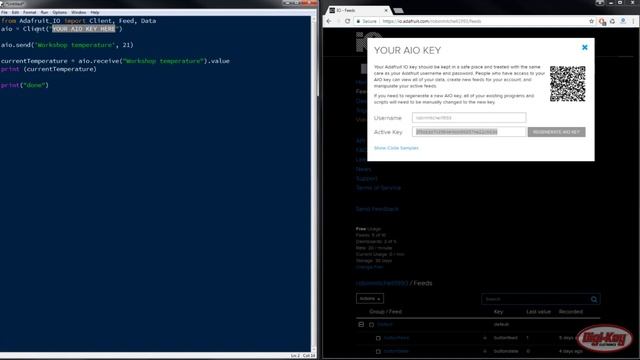Click the feeds search magnifier icon
This screenshot has width=640, height=360.
point(594,299)
